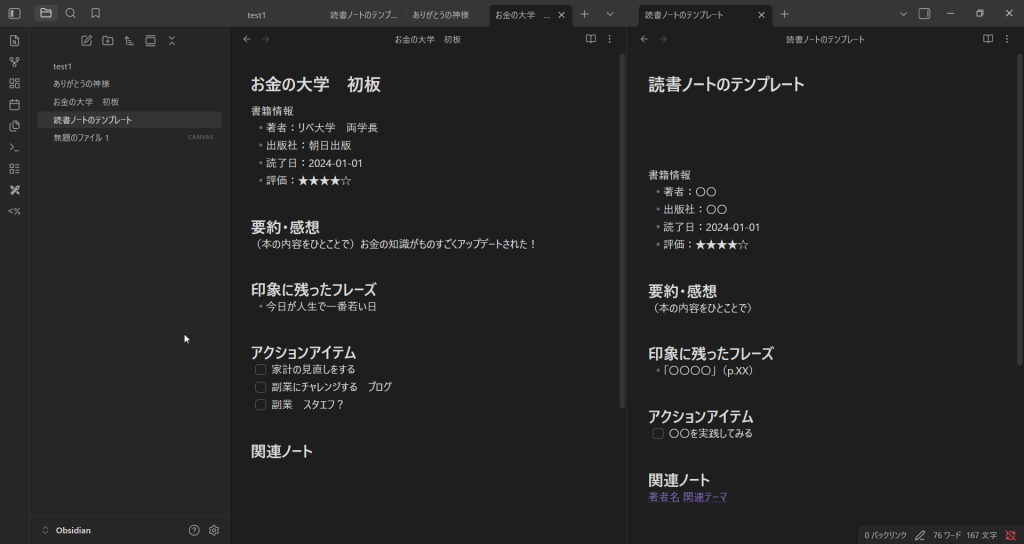The height and width of the screenshot is (544, 1024).
Task: Check the ○○を実践してみる task
Action: click(658, 434)
